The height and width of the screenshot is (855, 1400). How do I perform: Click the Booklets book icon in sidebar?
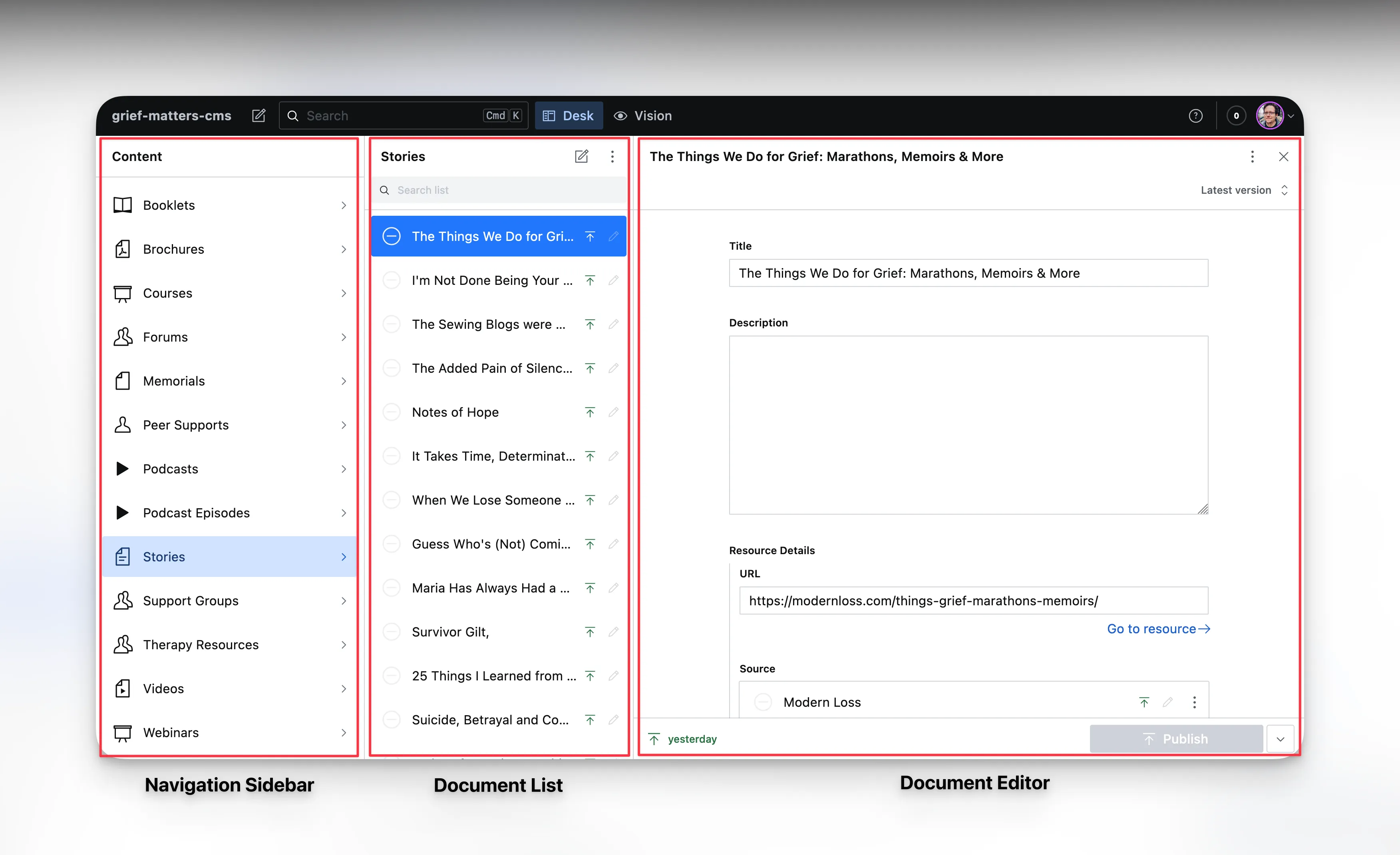[x=122, y=205]
